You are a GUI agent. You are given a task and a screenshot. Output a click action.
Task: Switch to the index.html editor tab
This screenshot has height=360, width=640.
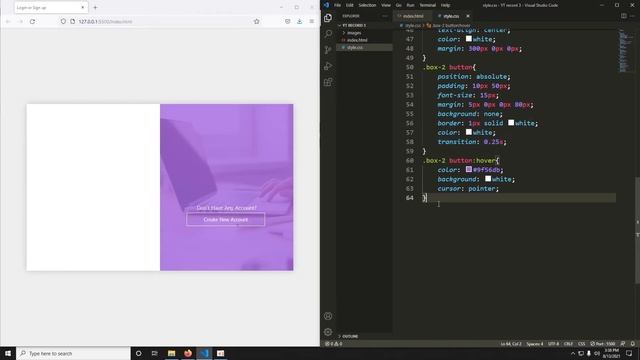pos(413,16)
